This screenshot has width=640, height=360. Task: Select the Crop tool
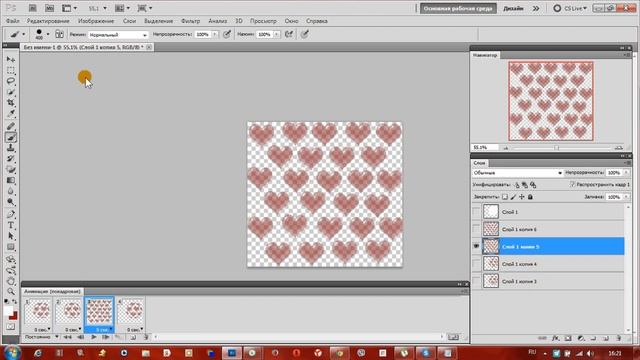11,102
